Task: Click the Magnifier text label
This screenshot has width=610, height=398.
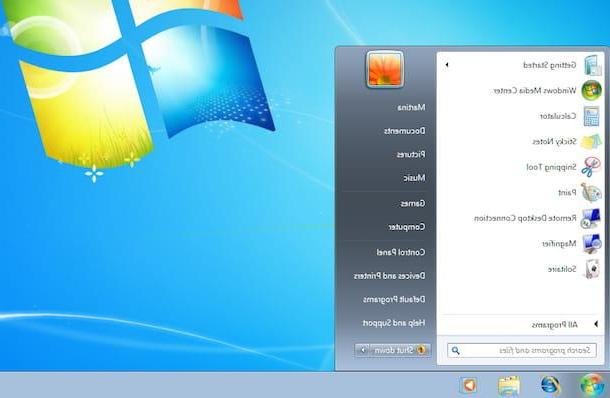Action: tap(559, 244)
